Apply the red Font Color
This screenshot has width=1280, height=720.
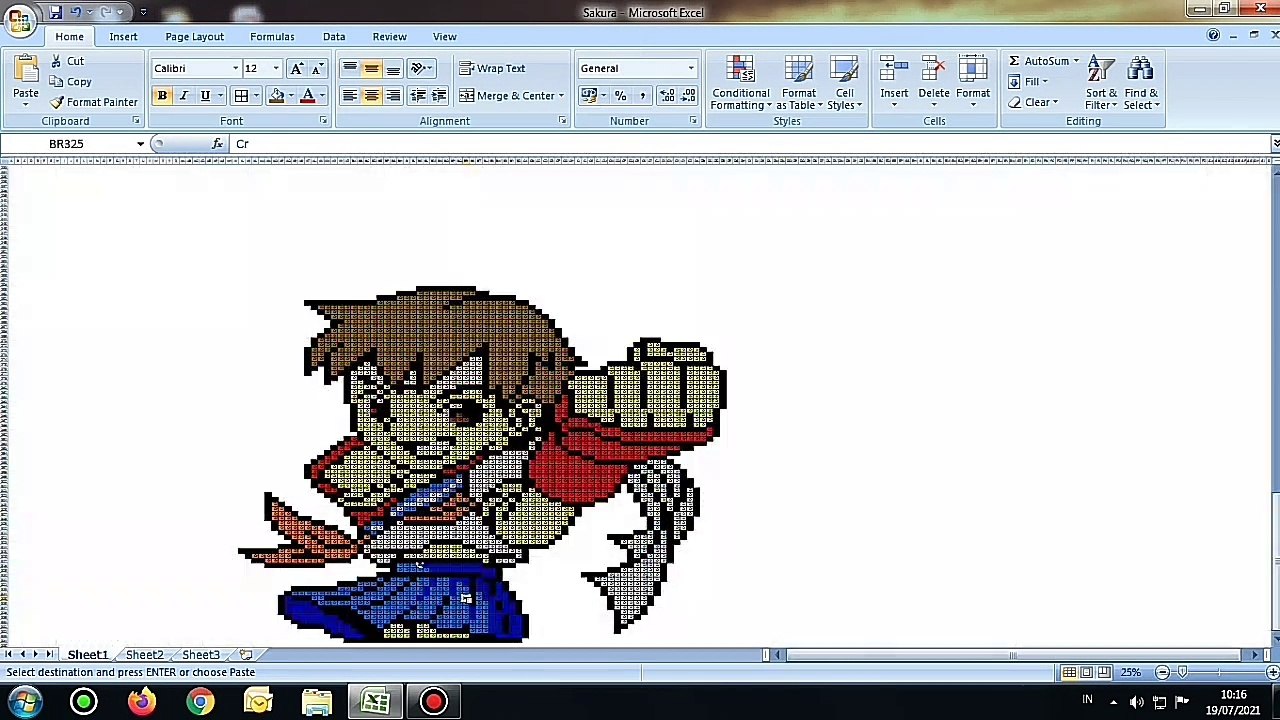[x=308, y=96]
